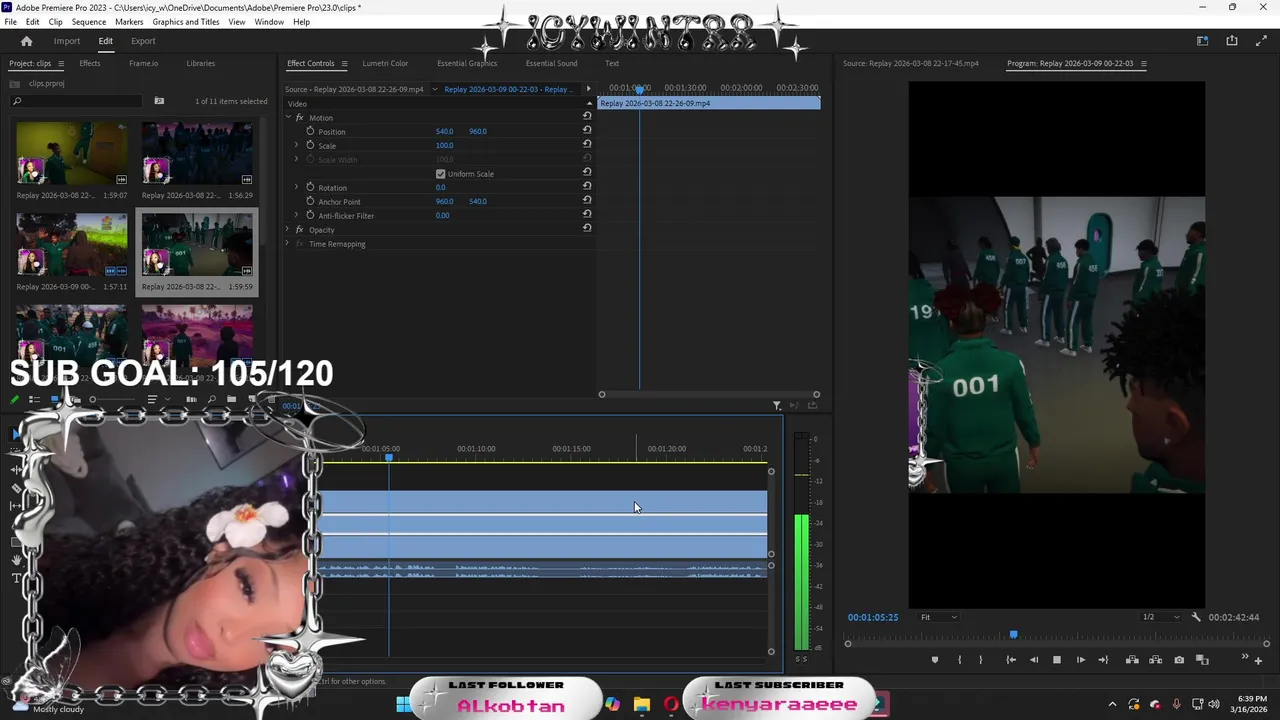1280x720 pixels.
Task: Toggle the Opacity fx effect on/off
Action: [x=299, y=230]
